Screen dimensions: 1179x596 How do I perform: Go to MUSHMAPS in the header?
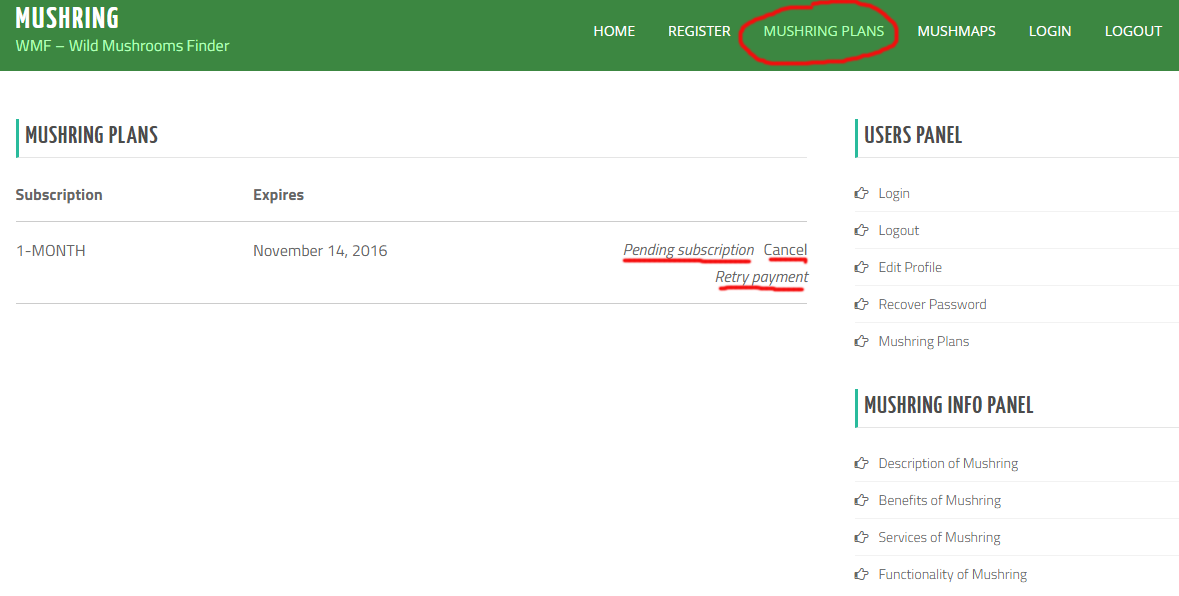956,31
